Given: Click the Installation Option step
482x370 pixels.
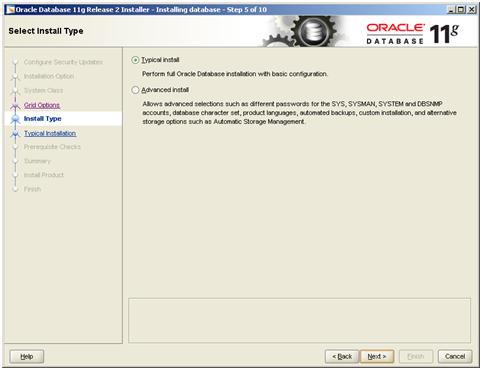Looking at the screenshot, I should 49,76.
